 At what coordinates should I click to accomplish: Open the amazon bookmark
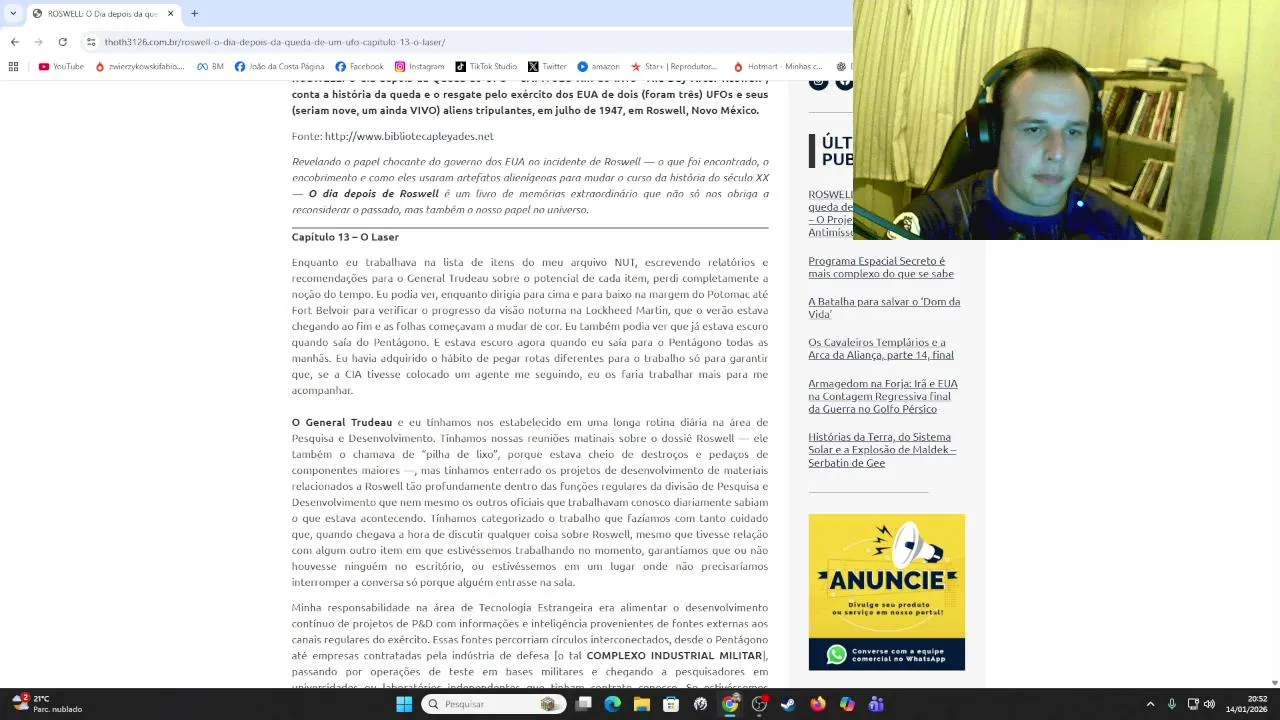pos(598,67)
